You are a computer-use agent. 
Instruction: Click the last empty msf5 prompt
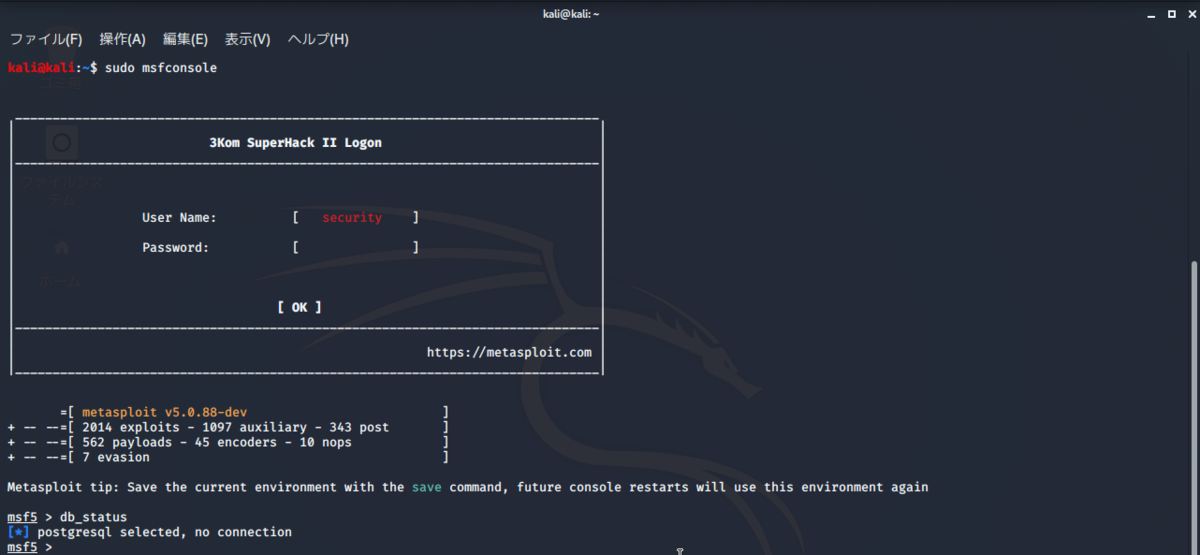pyautogui.click(x=29, y=547)
